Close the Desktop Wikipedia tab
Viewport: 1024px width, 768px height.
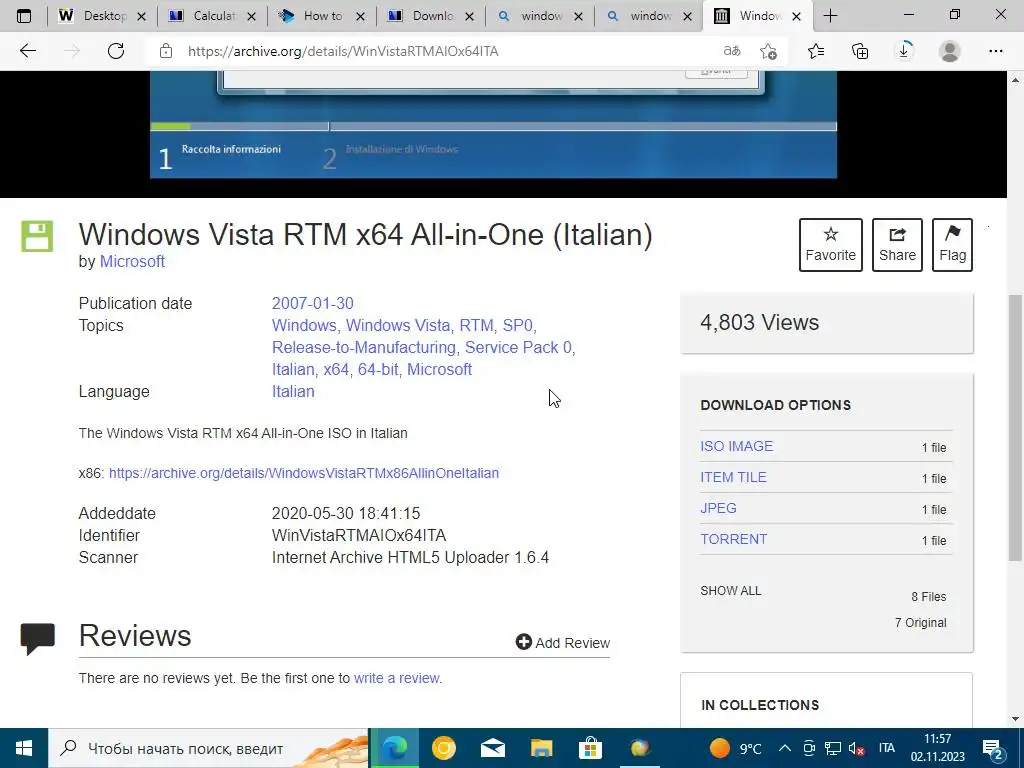[141, 17]
